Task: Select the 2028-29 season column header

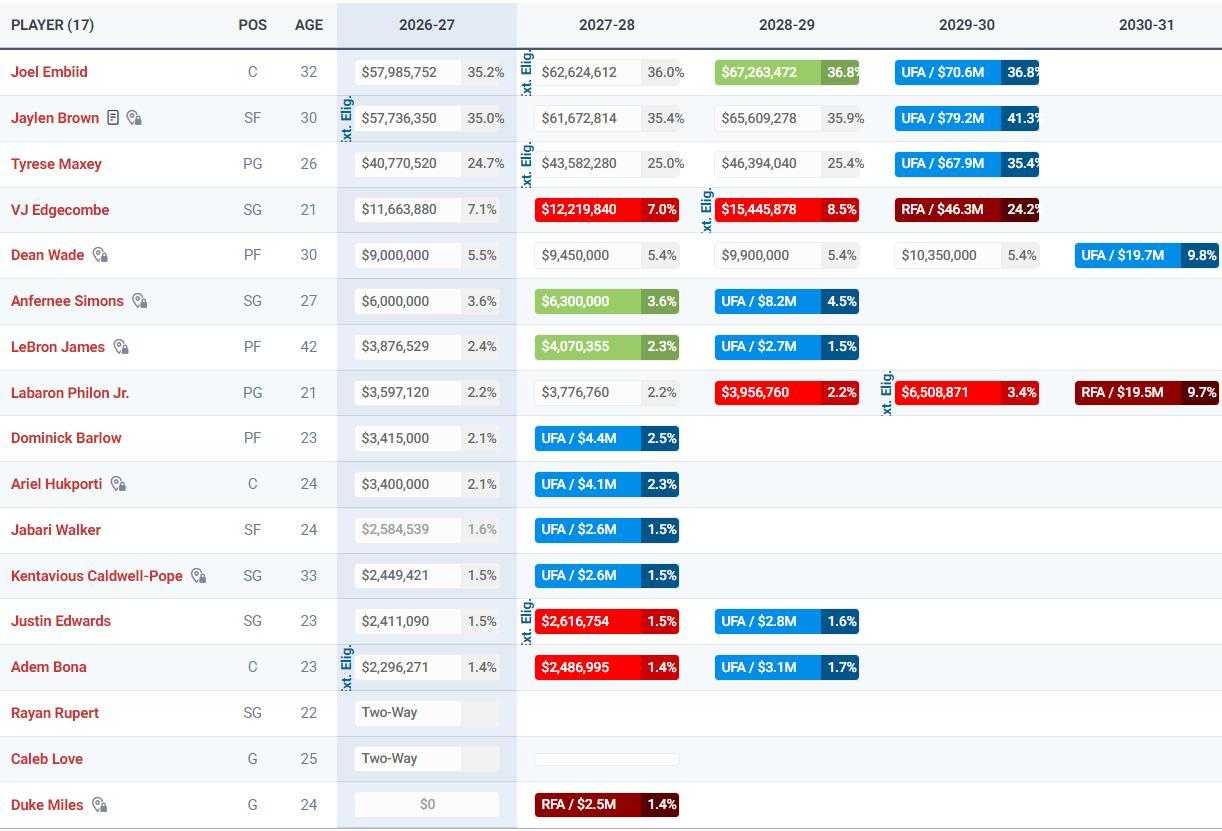Action: click(x=787, y=25)
